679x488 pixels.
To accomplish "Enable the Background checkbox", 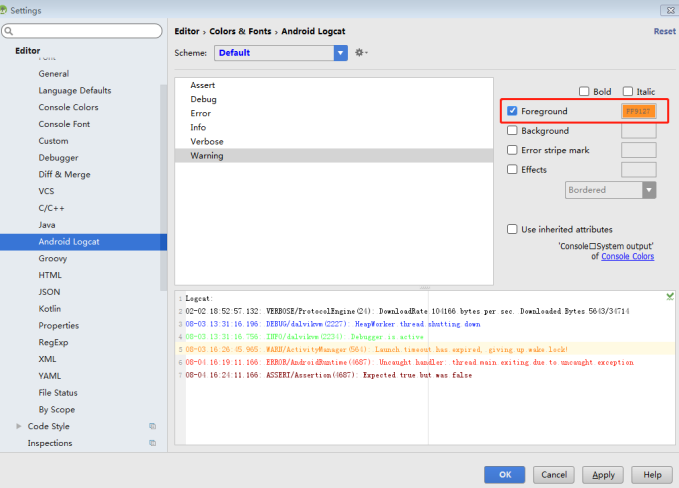I will (512, 130).
